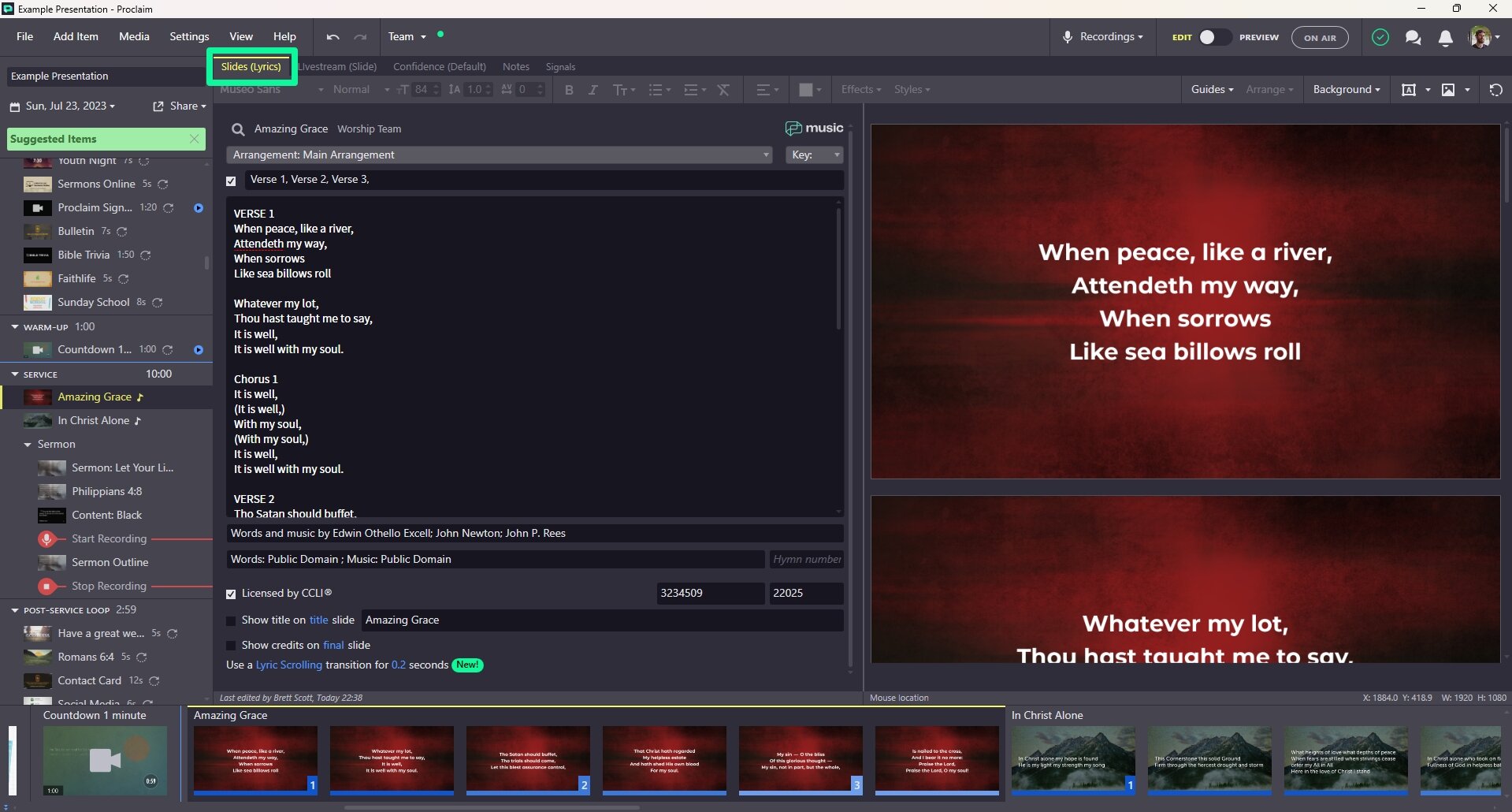
Task: Clear text formatting with the strikethrough-X icon
Action: click(x=723, y=90)
